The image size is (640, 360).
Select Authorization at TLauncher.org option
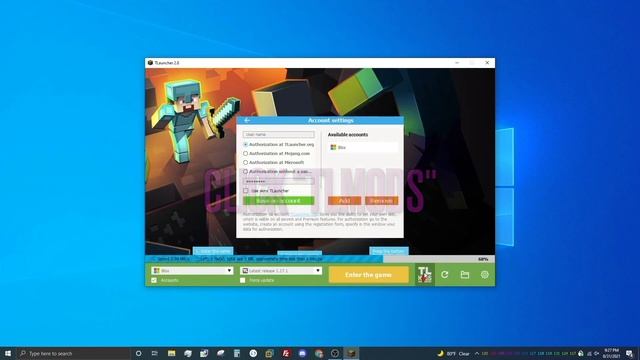coord(245,144)
